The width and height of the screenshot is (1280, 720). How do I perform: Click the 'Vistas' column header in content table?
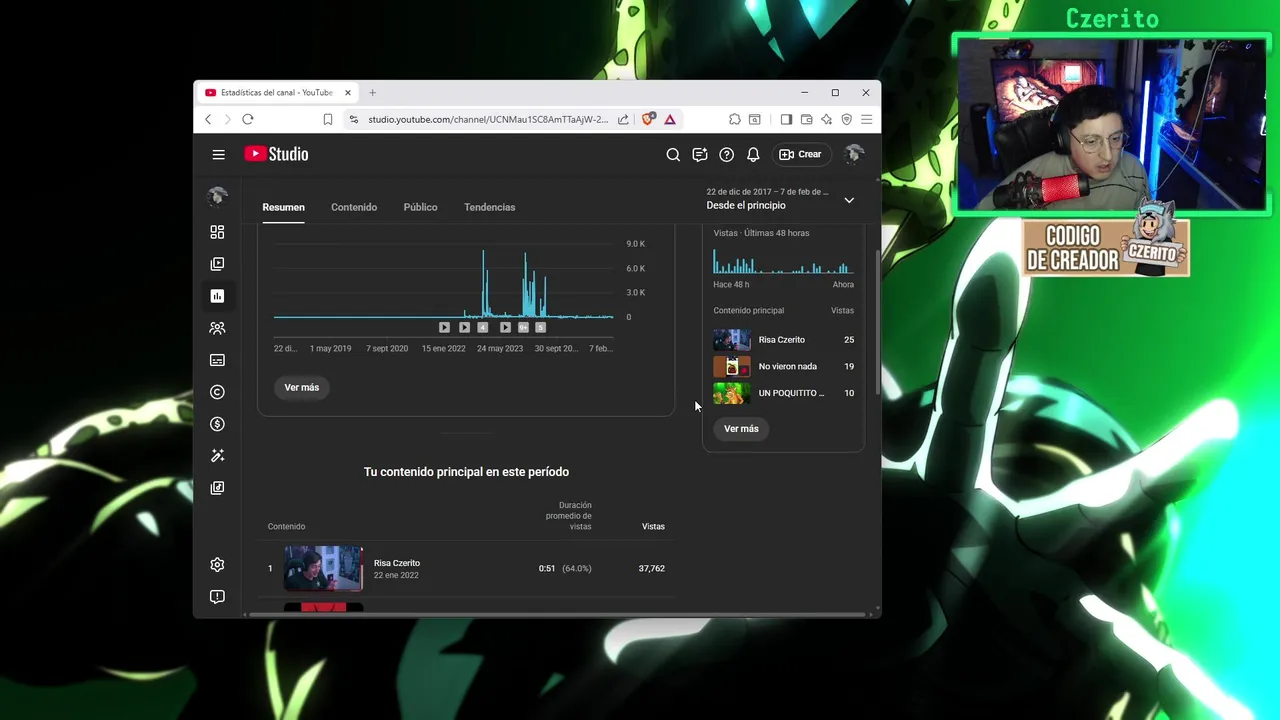coord(653,526)
